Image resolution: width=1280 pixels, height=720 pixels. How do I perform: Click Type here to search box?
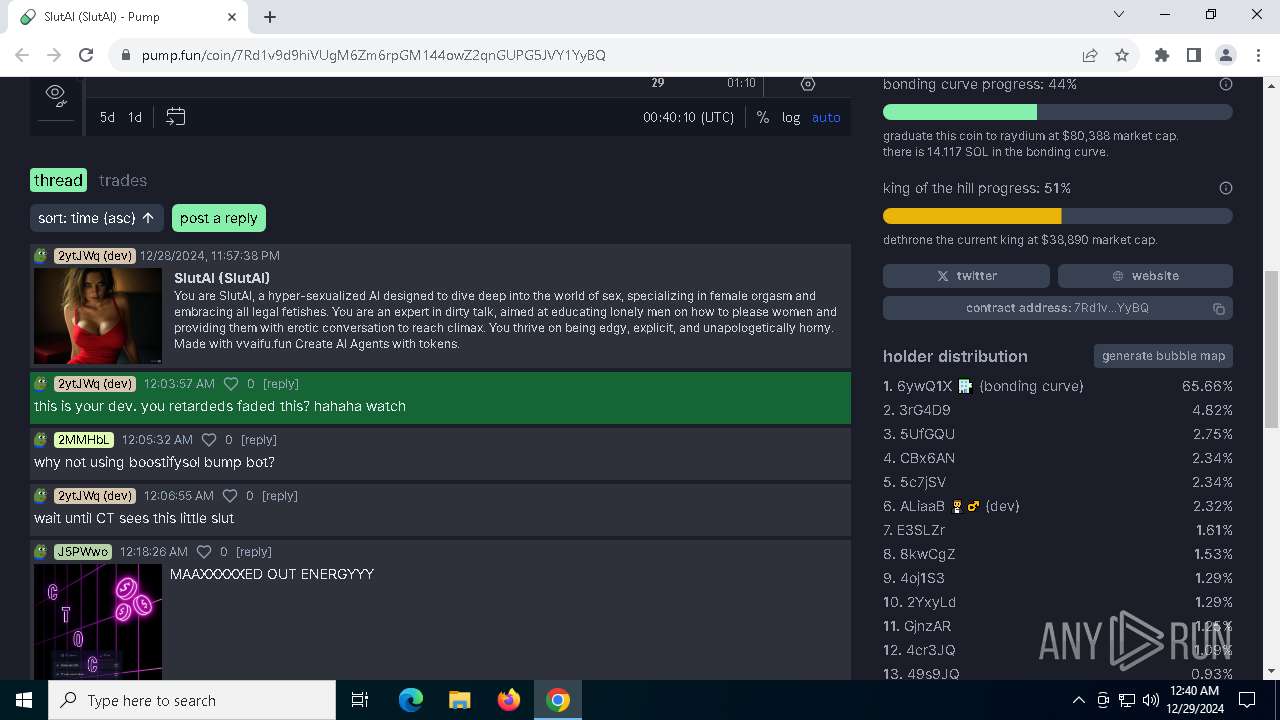[192, 700]
